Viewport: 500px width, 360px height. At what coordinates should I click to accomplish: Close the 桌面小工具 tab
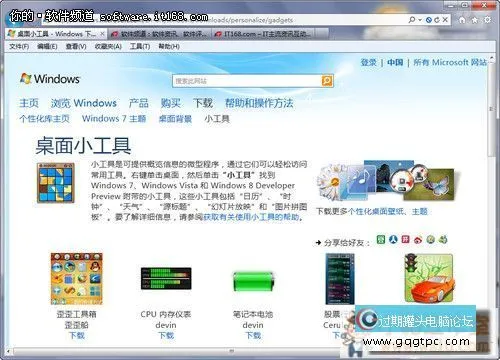102,34
